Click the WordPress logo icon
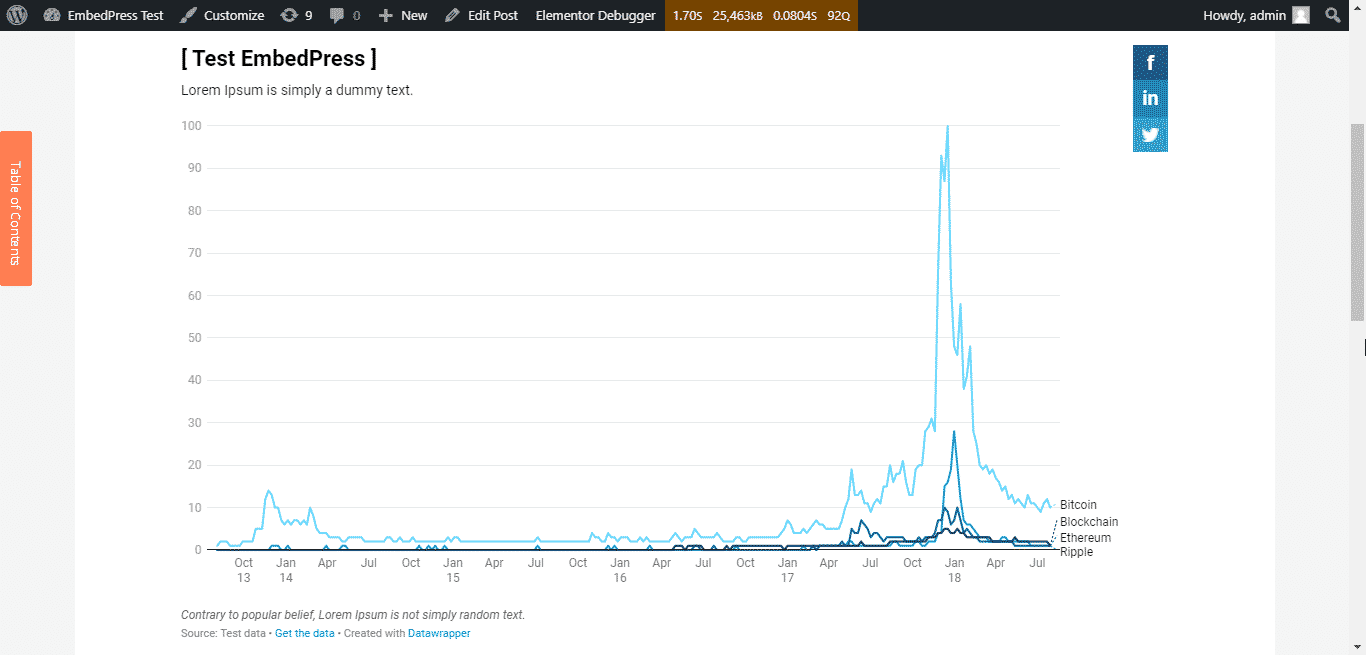This screenshot has width=1366, height=655. [17, 15]
